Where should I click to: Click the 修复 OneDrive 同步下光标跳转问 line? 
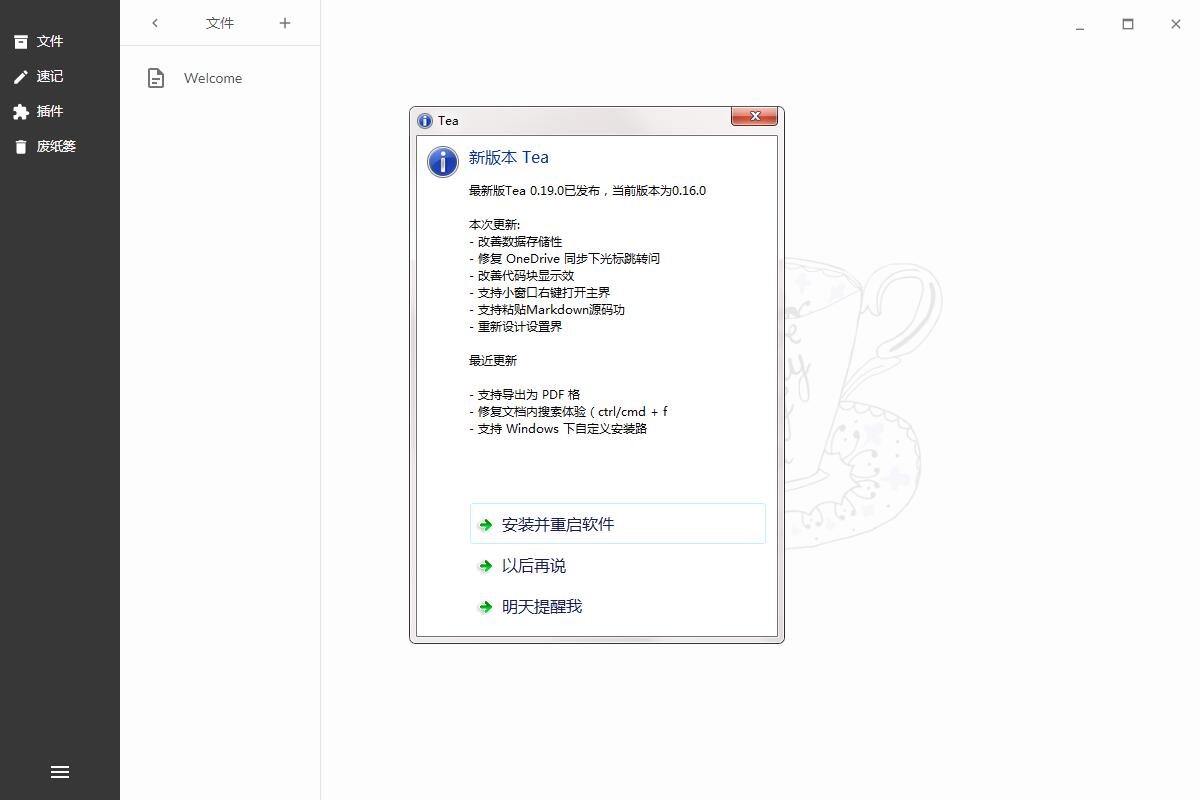pyautogui.click(x=565, y=259)
